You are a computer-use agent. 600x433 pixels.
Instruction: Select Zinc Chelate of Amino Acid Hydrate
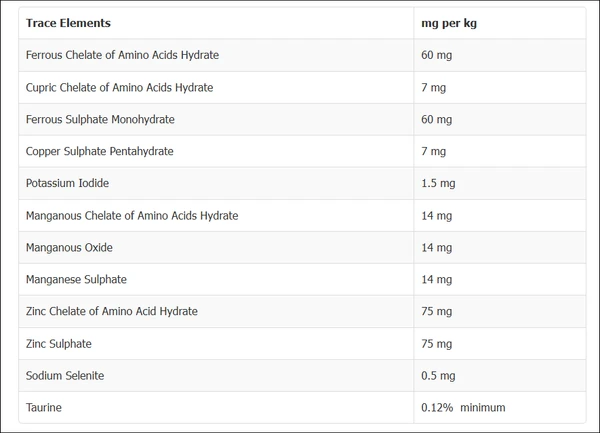[112, 311]
